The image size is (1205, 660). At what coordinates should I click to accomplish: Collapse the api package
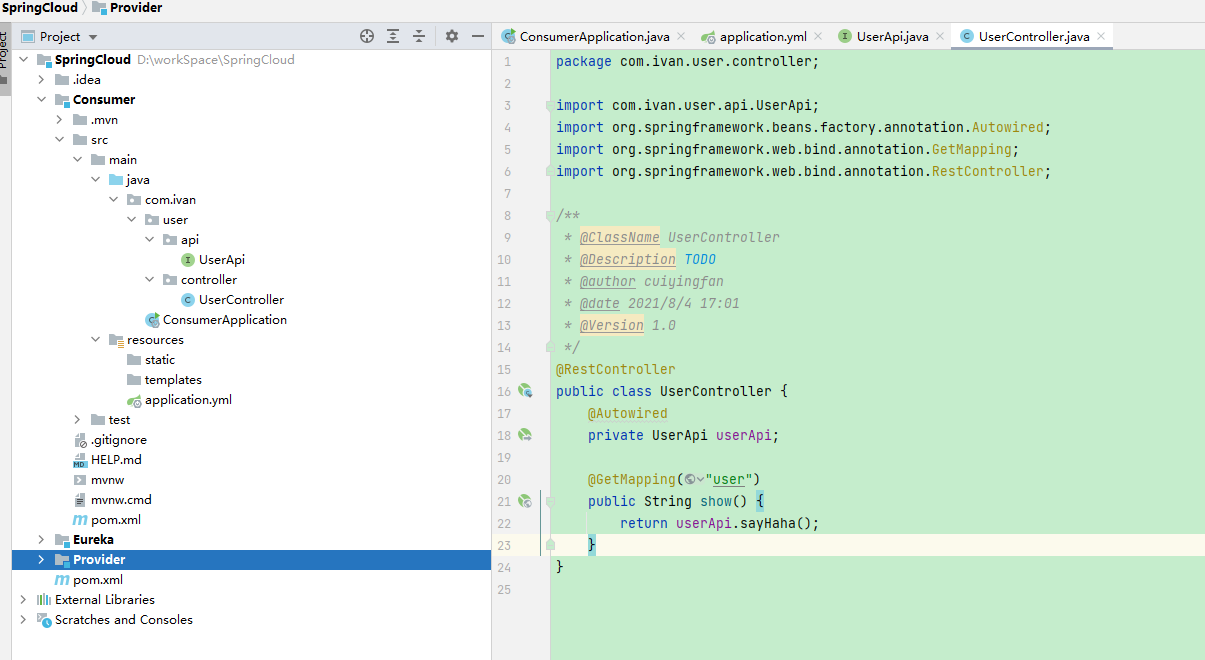[150, 240]
